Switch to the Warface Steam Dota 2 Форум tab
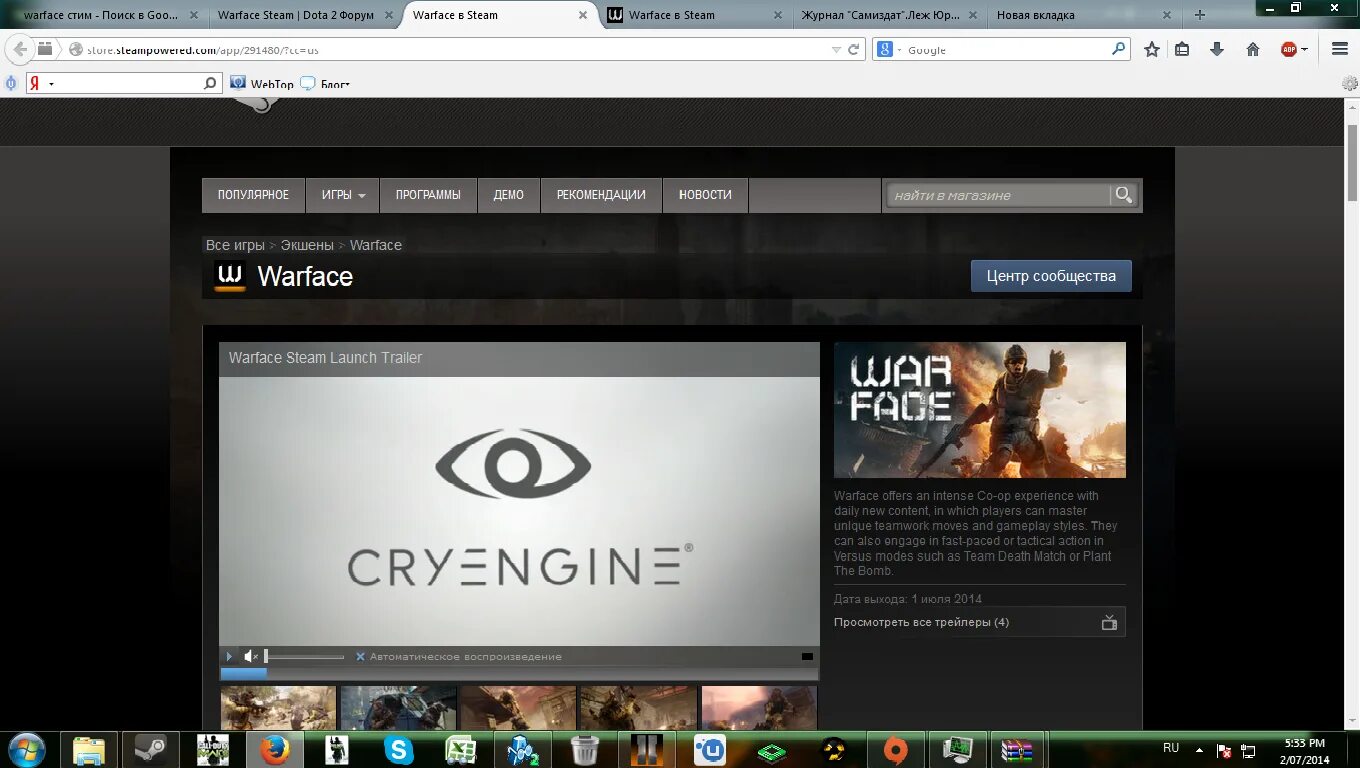This screenshot has height=768, width=1360. (296, 15)
